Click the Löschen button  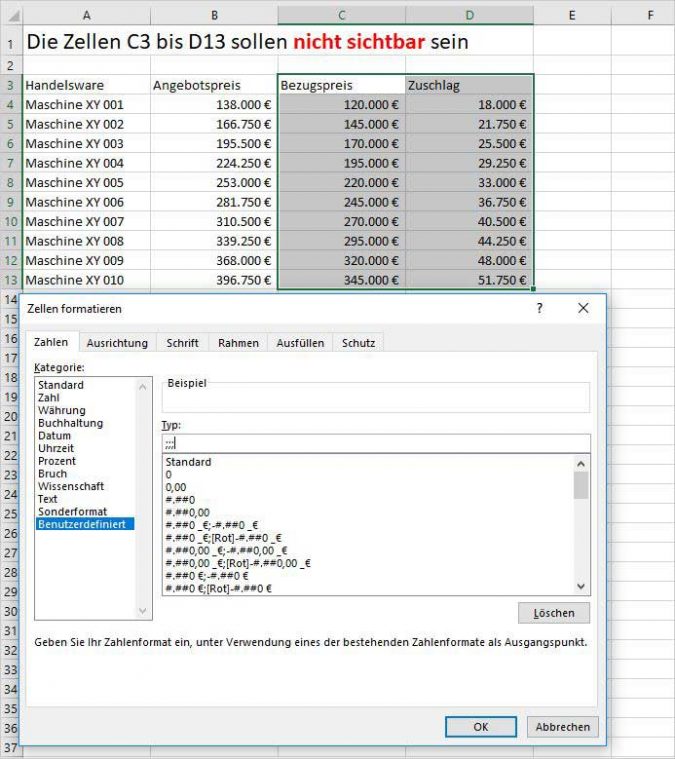[x=554, y=613]
